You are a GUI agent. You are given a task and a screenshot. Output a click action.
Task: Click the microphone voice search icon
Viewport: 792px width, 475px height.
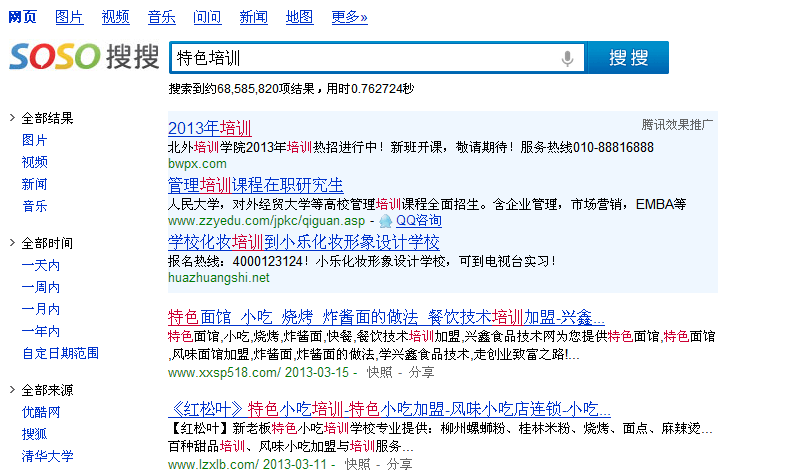[567, 58]
